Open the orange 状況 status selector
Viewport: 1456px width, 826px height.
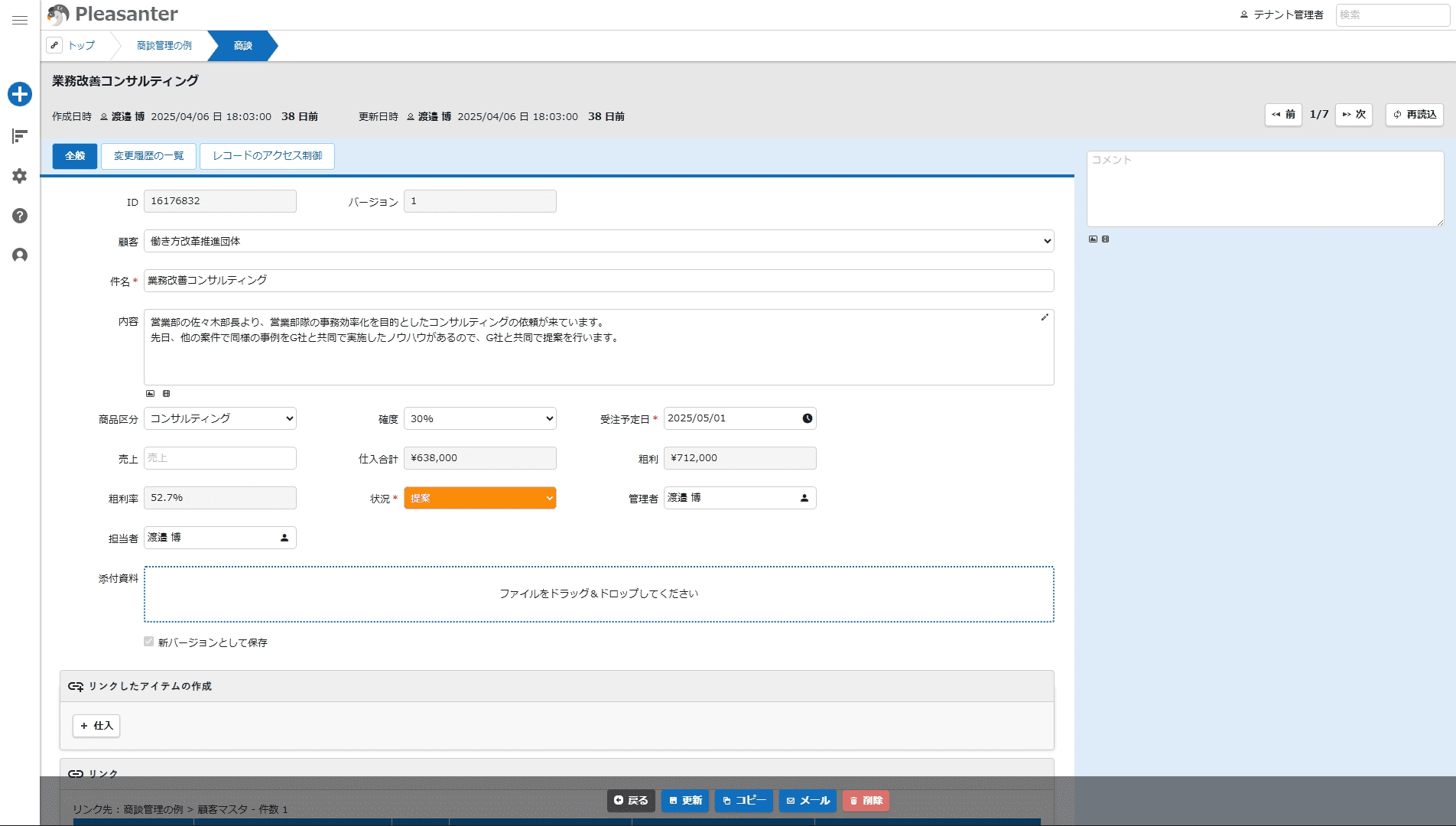pyautogui.click(x=479, y=498)
